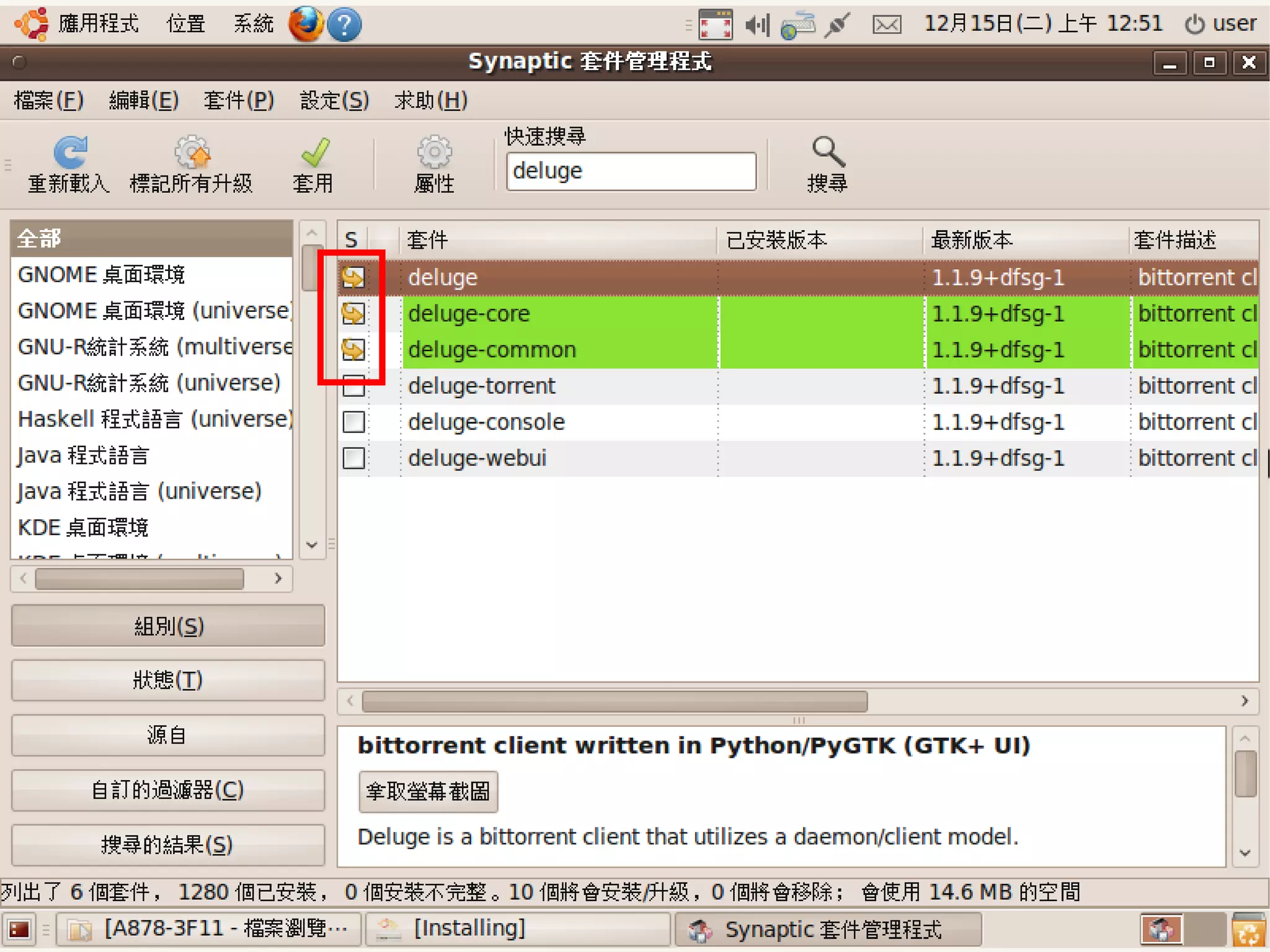Click the Mark All Upgrades (標記所有升級) icon
The width and height of the screenshot is (1270, 952).
pyautogui.click(x=192, y=153)
